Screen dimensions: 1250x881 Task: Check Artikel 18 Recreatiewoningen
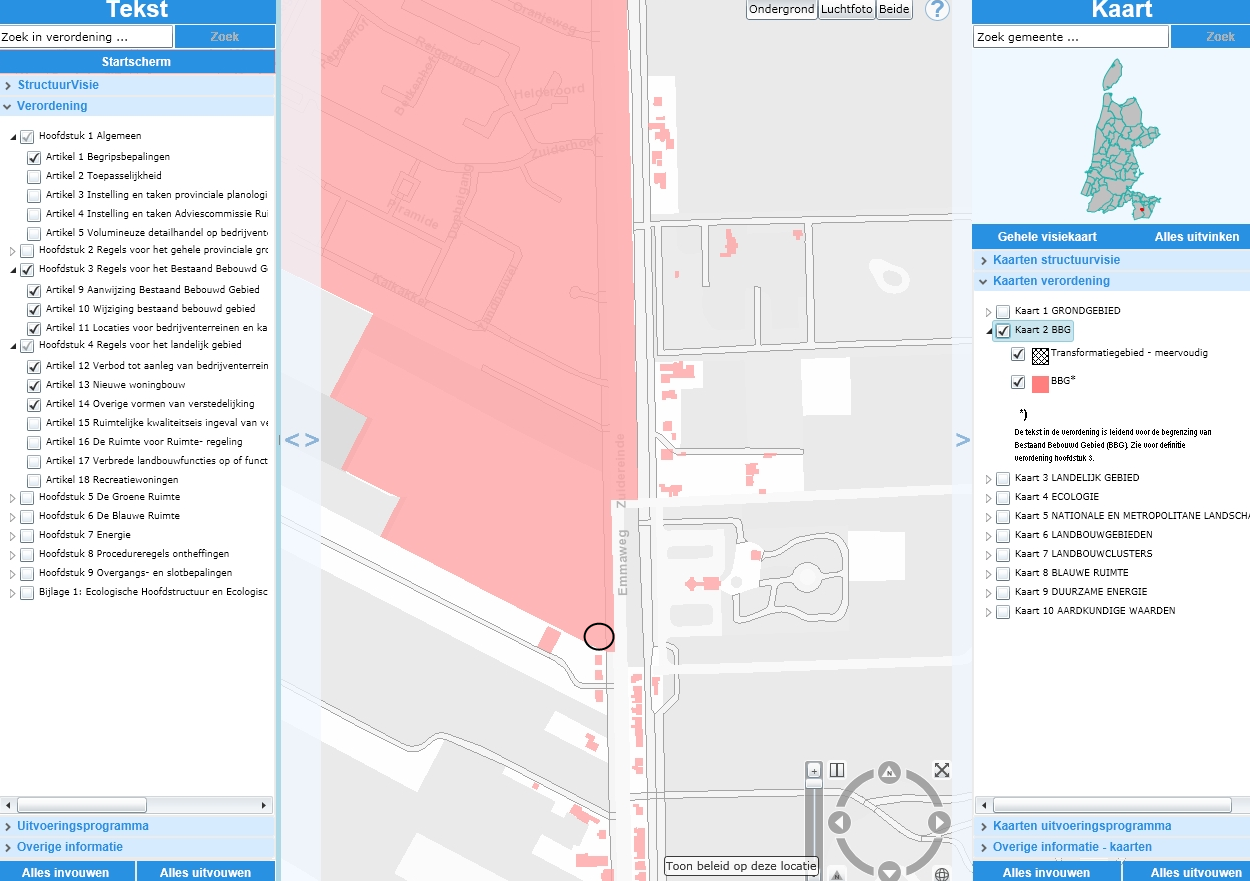[x=34, y=480]
